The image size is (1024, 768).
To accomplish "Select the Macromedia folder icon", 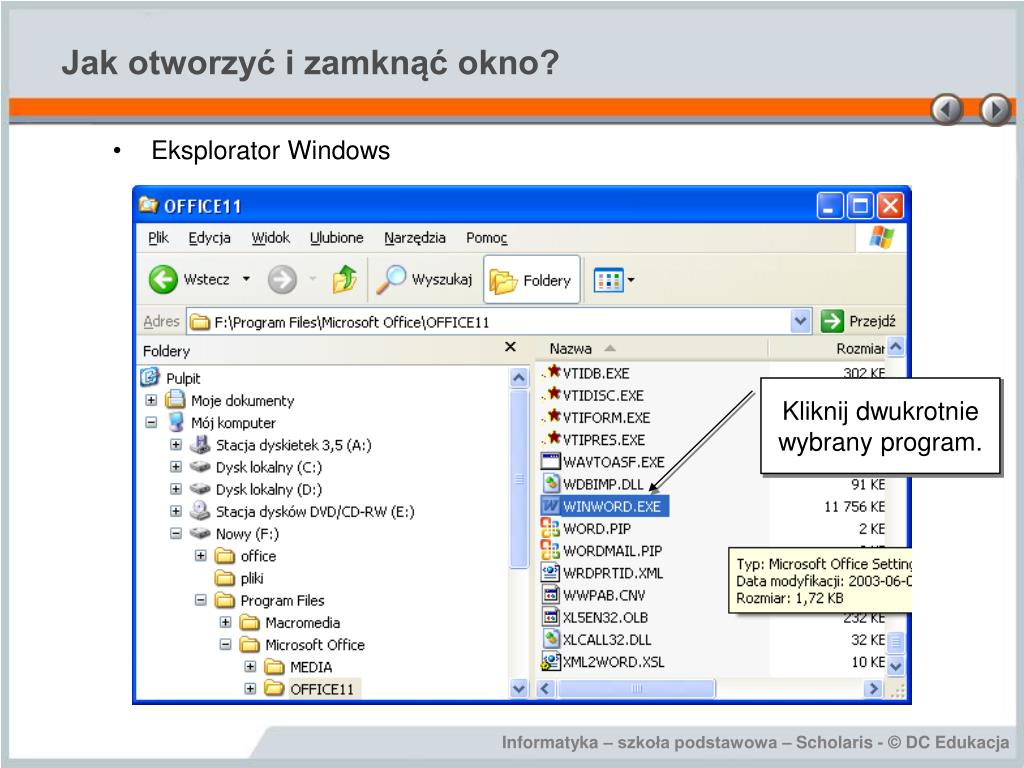I will 249,622.
